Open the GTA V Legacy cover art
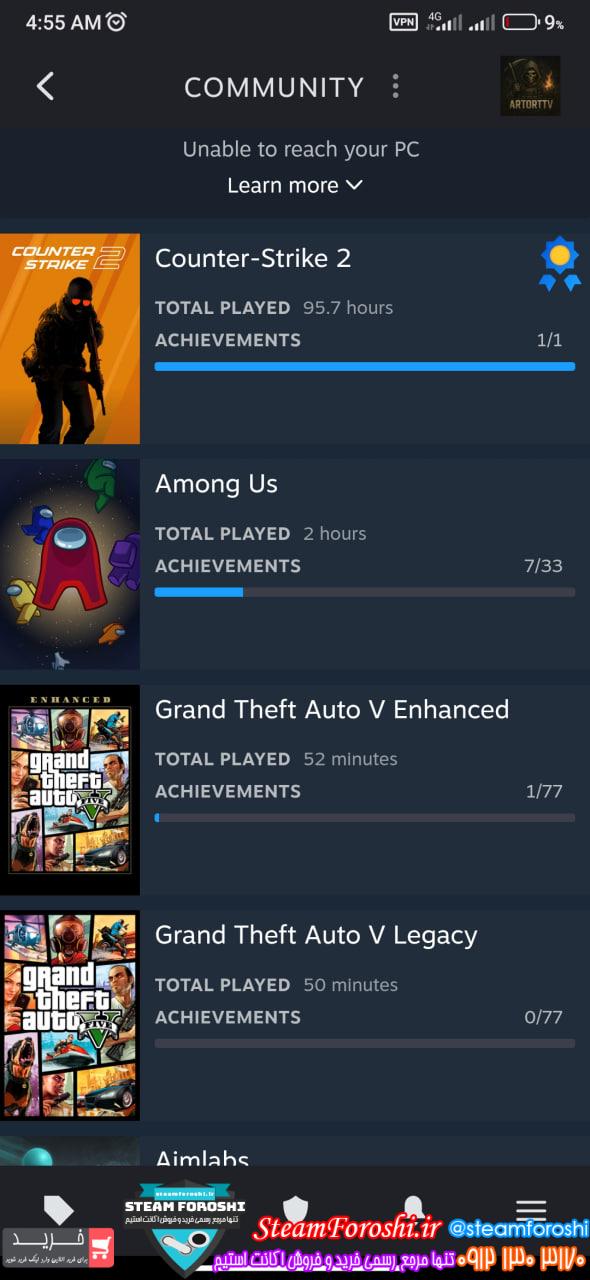Screen dimensions: 590x1280 coord(70,1015)
